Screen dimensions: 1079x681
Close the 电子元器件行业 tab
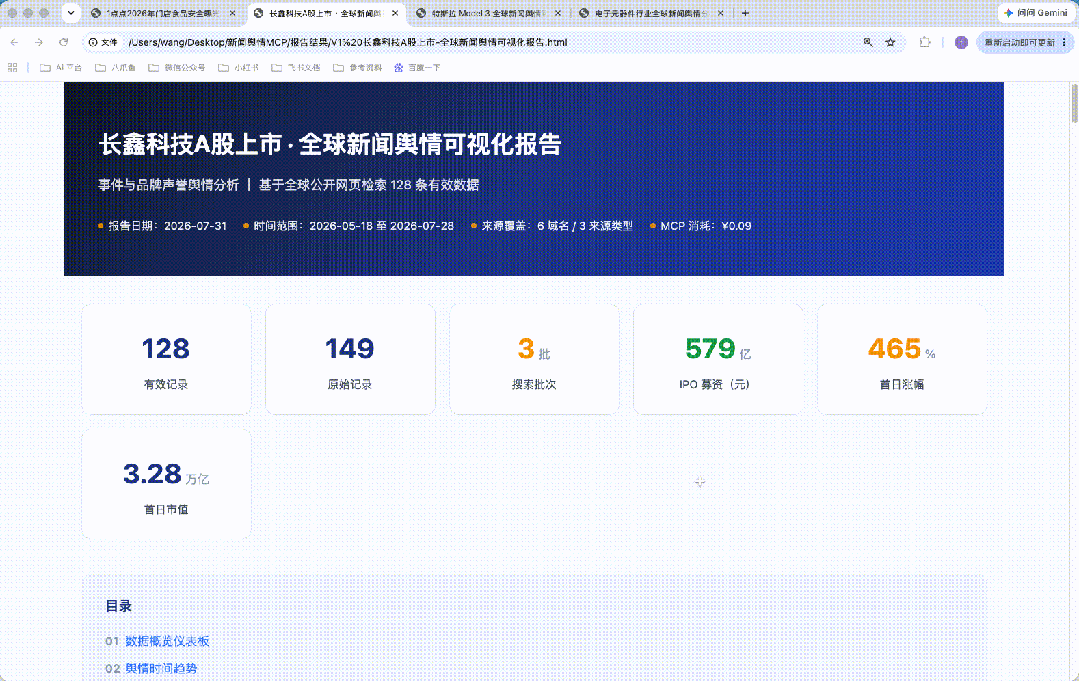(x=720, y=13)
